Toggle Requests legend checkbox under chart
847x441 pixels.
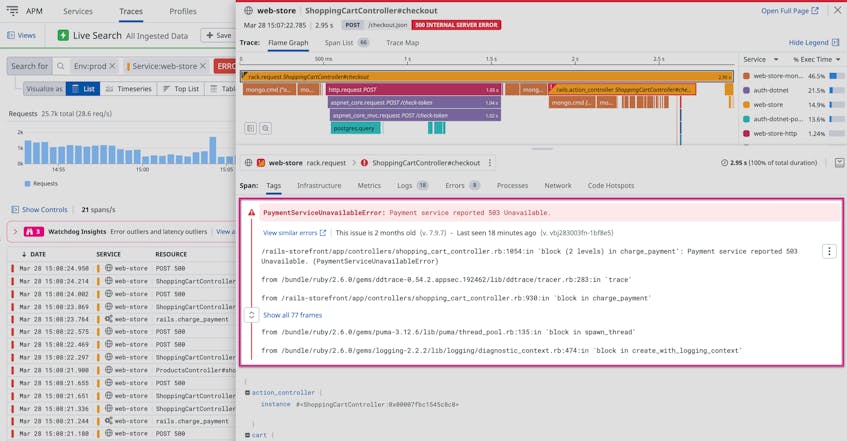tap(28, 184)
